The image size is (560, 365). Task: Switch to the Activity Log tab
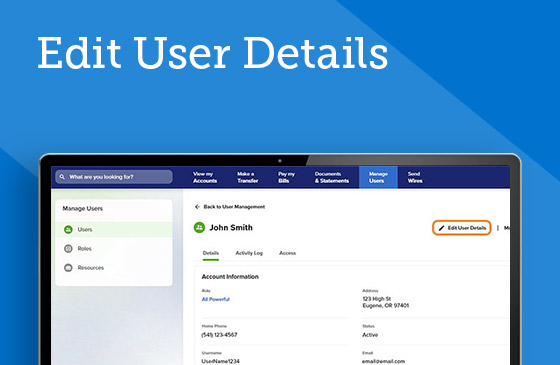(249, 253)
